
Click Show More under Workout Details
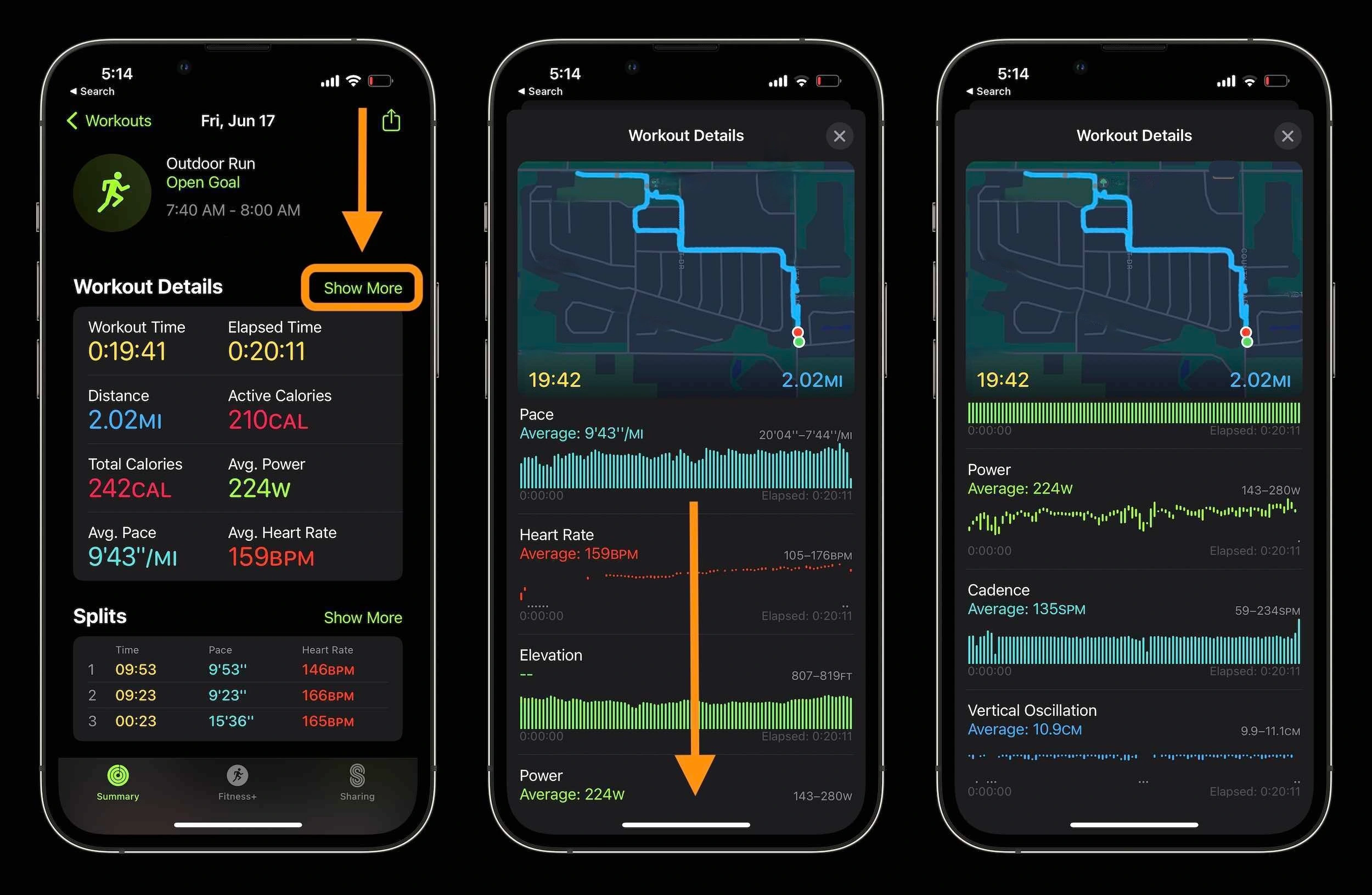click(362, 287)
